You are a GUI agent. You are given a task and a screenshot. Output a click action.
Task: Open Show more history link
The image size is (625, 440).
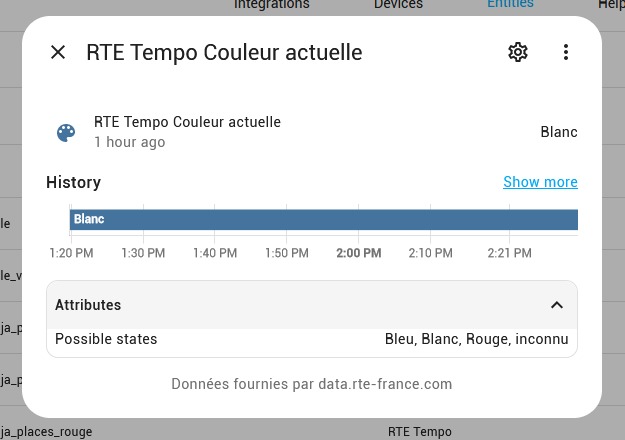click(540, 182)
